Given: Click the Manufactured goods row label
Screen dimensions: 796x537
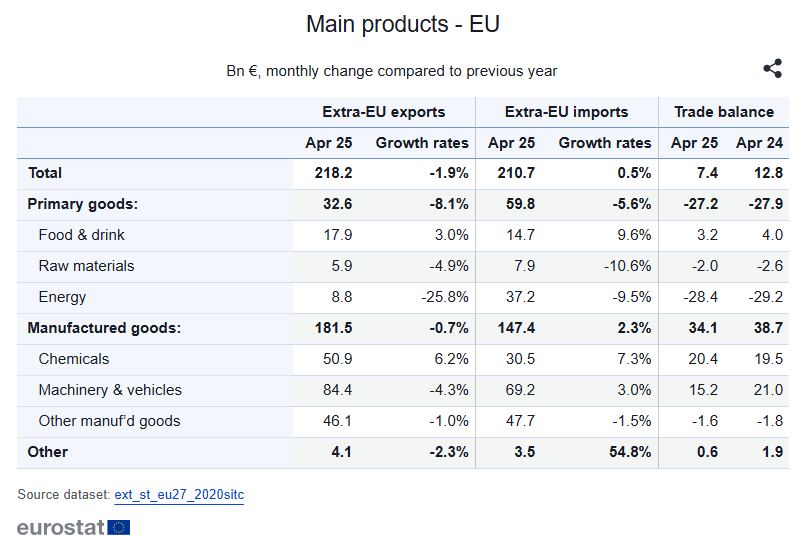Looking at the screenshot, I should coord(104,328).
